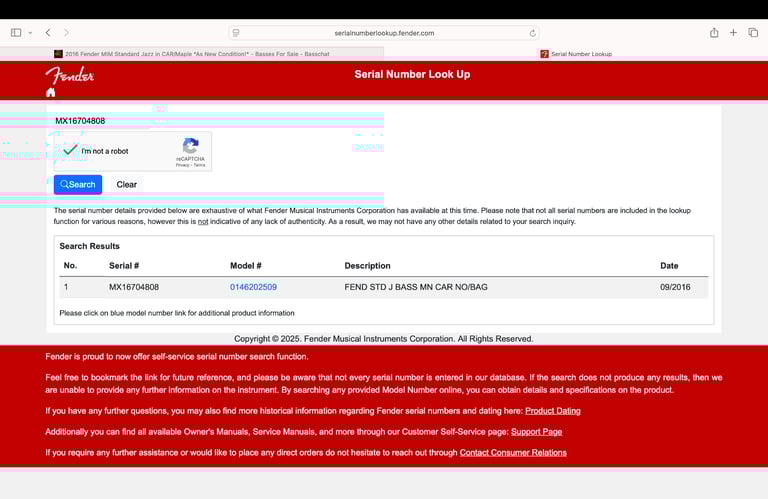Click the serial number field containing MX16704808
768x499 pixels.
tap(103, 121)
